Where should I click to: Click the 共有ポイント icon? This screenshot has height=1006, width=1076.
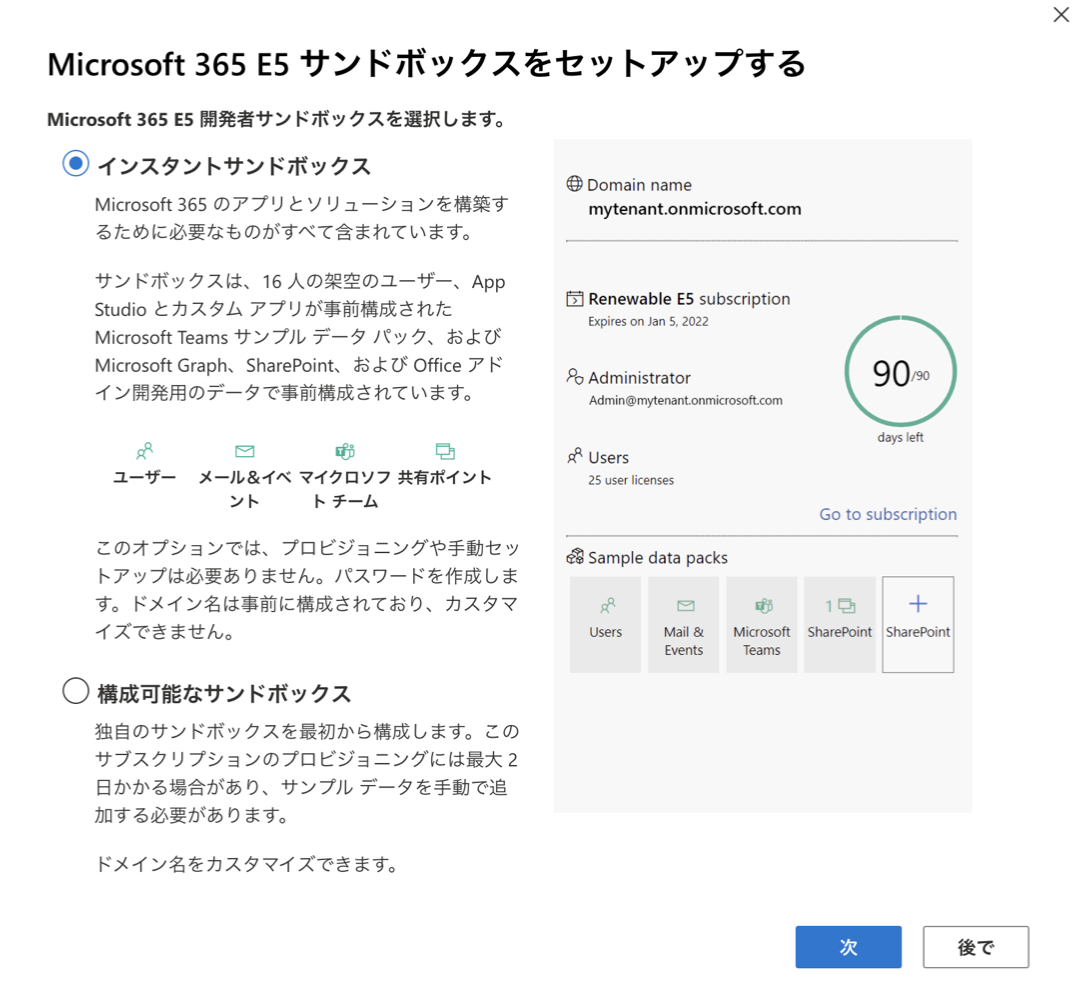point(445,451)
